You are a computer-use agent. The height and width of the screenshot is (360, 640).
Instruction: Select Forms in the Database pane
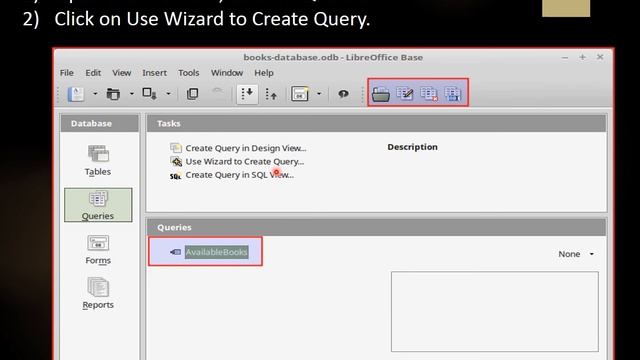[98, 249]
